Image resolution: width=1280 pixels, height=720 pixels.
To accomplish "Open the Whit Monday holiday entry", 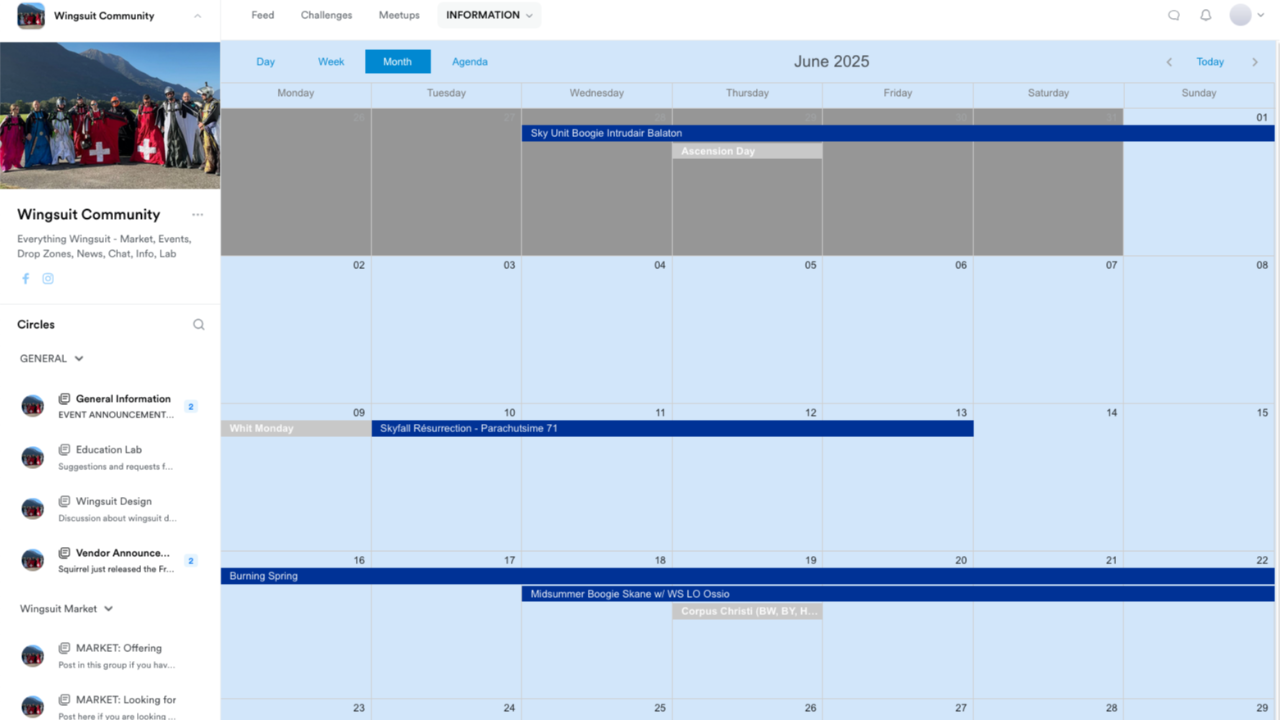I will pyautogui.click(x=296, y=428).
